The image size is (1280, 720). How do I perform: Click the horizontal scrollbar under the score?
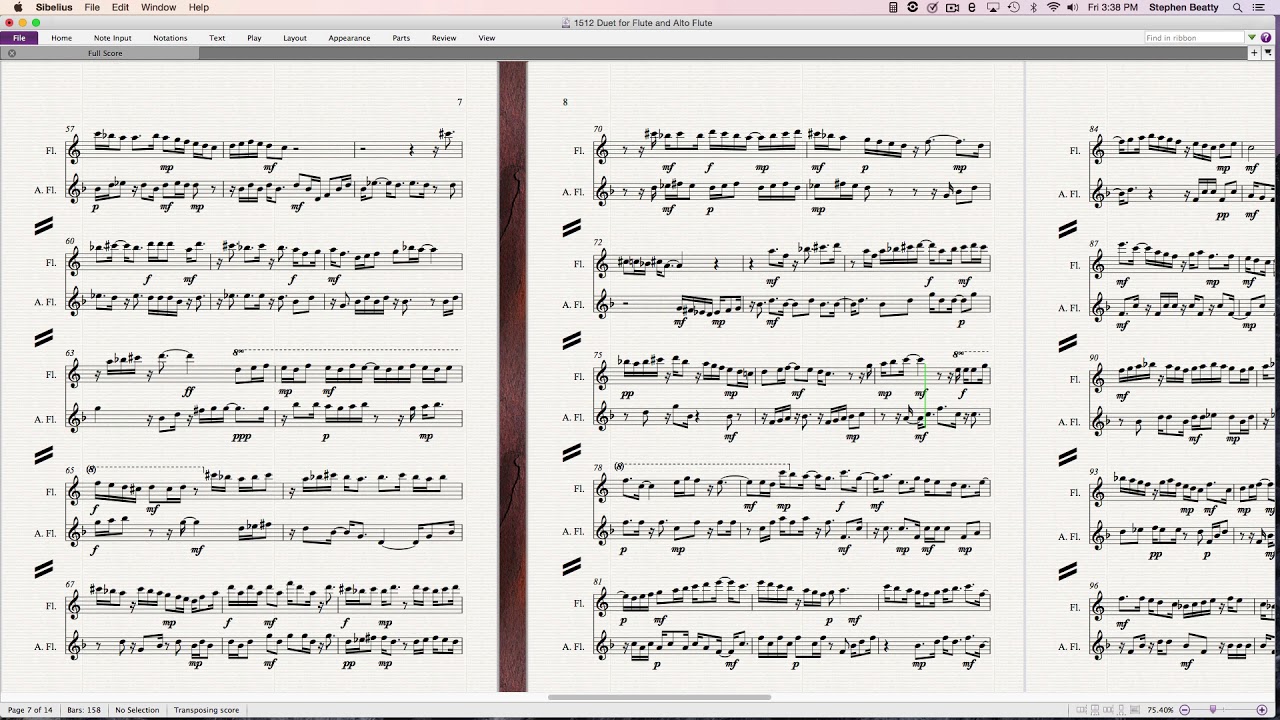[x=660, y=697]
